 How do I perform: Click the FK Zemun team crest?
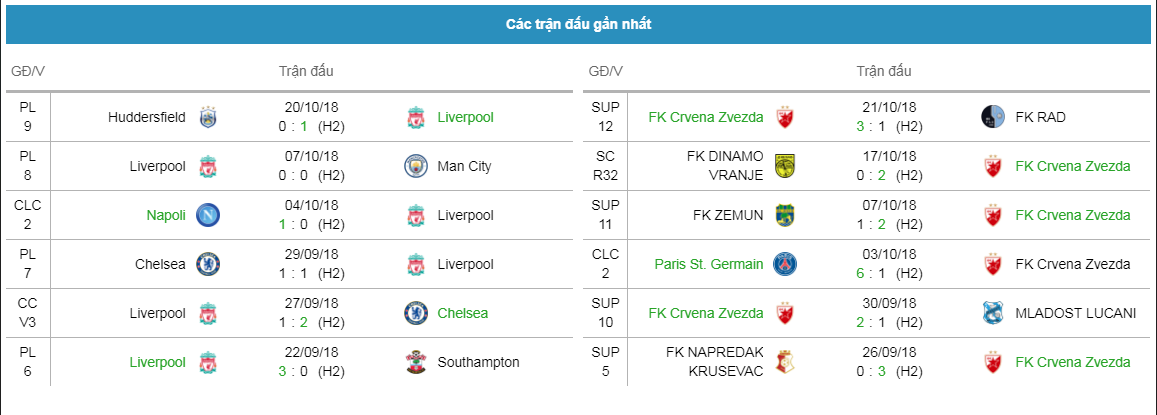point(784,215)
